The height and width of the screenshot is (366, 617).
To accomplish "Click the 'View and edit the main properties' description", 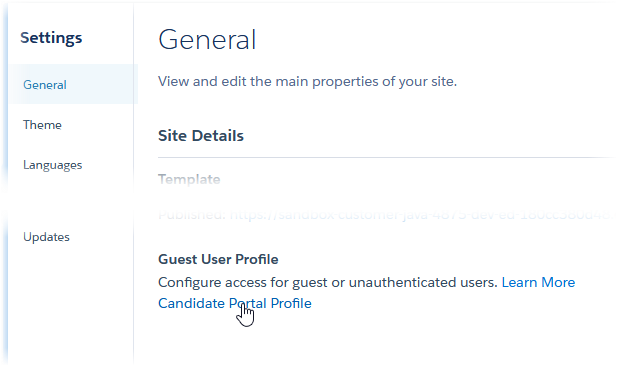I will (308, 81).
